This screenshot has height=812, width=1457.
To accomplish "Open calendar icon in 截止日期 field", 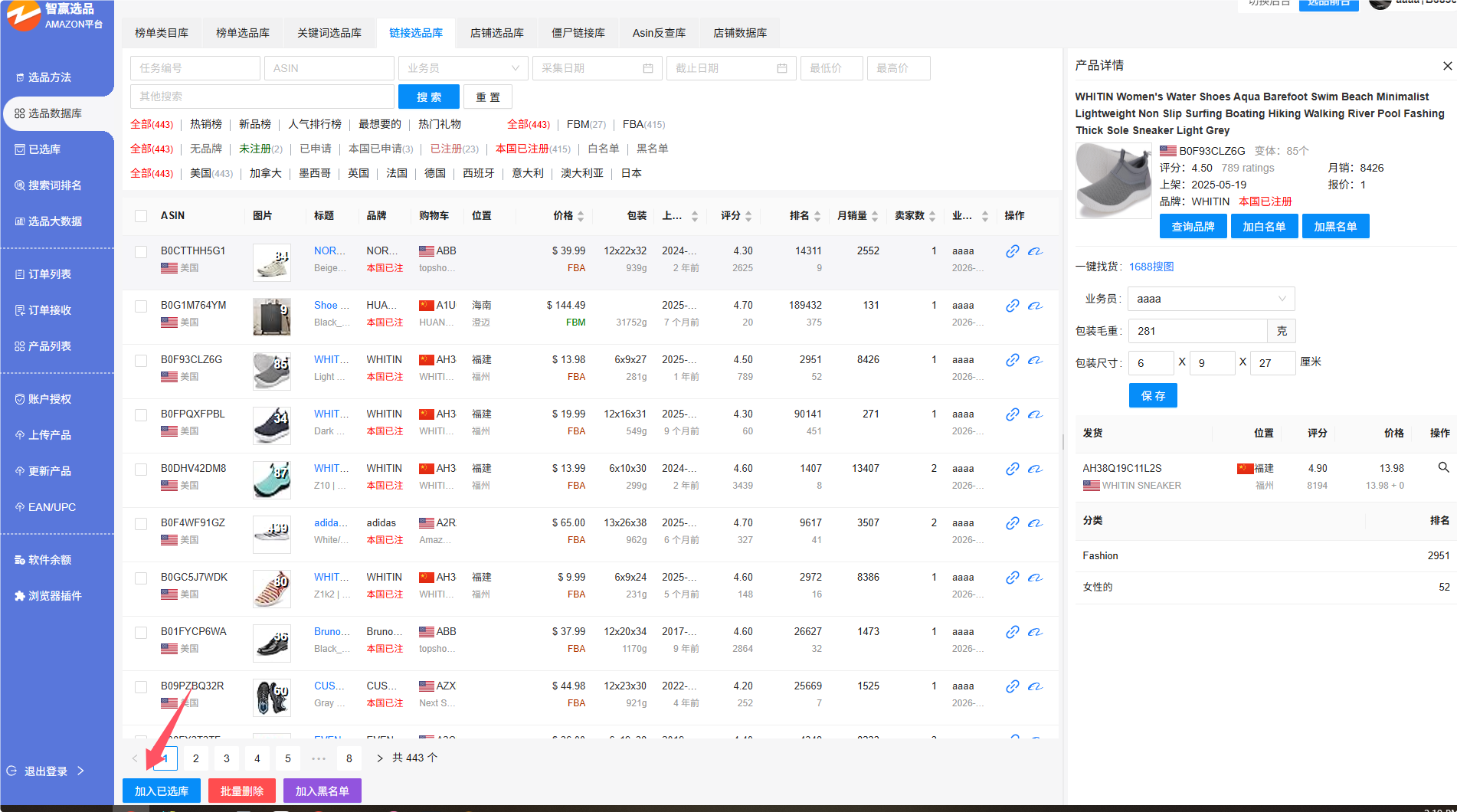I will pyautogui.click(x=782, y=68).
